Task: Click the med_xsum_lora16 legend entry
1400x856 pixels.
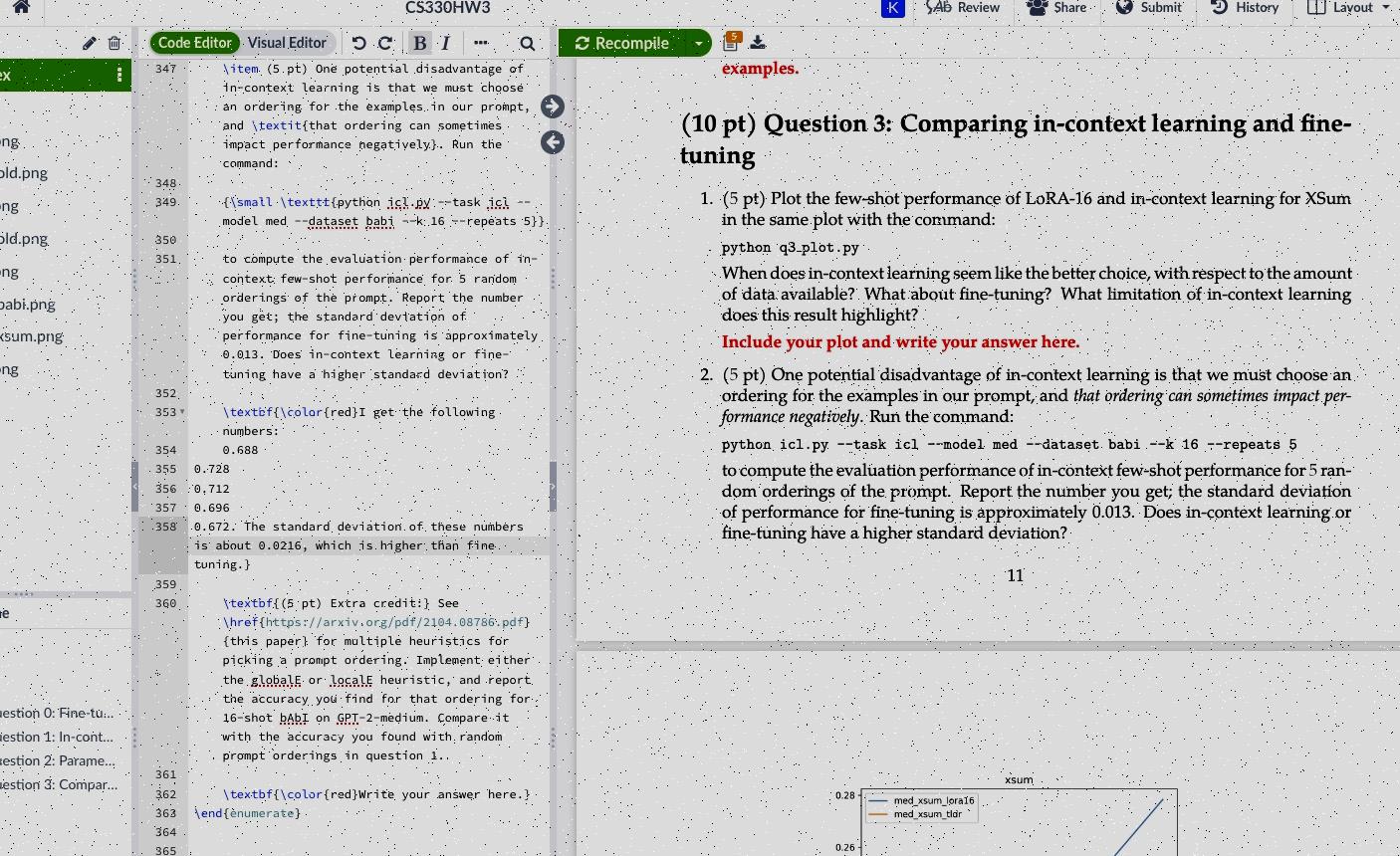Action: tap(921, 800)
